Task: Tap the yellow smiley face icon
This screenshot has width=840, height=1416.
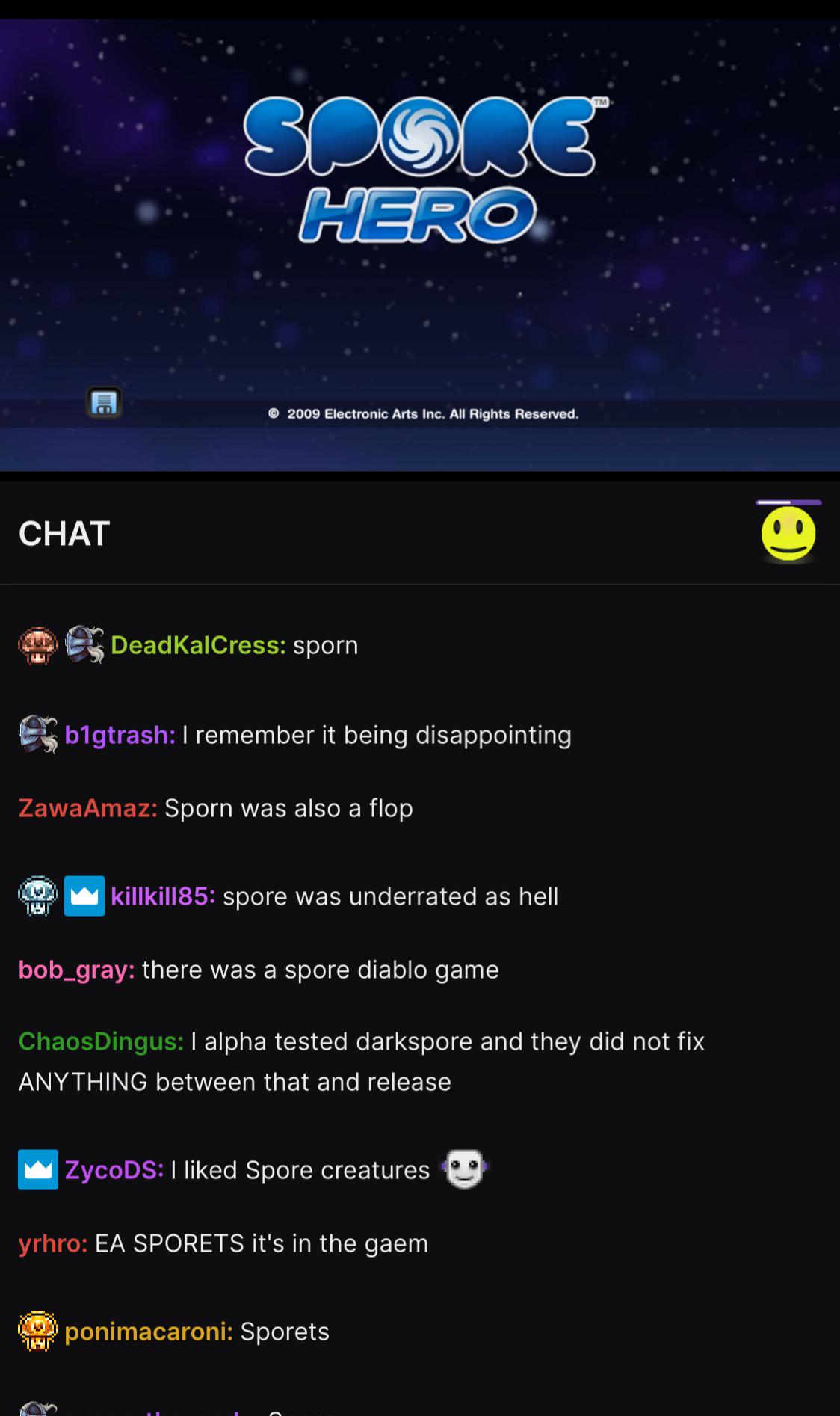Action: (x=788, y=533)
